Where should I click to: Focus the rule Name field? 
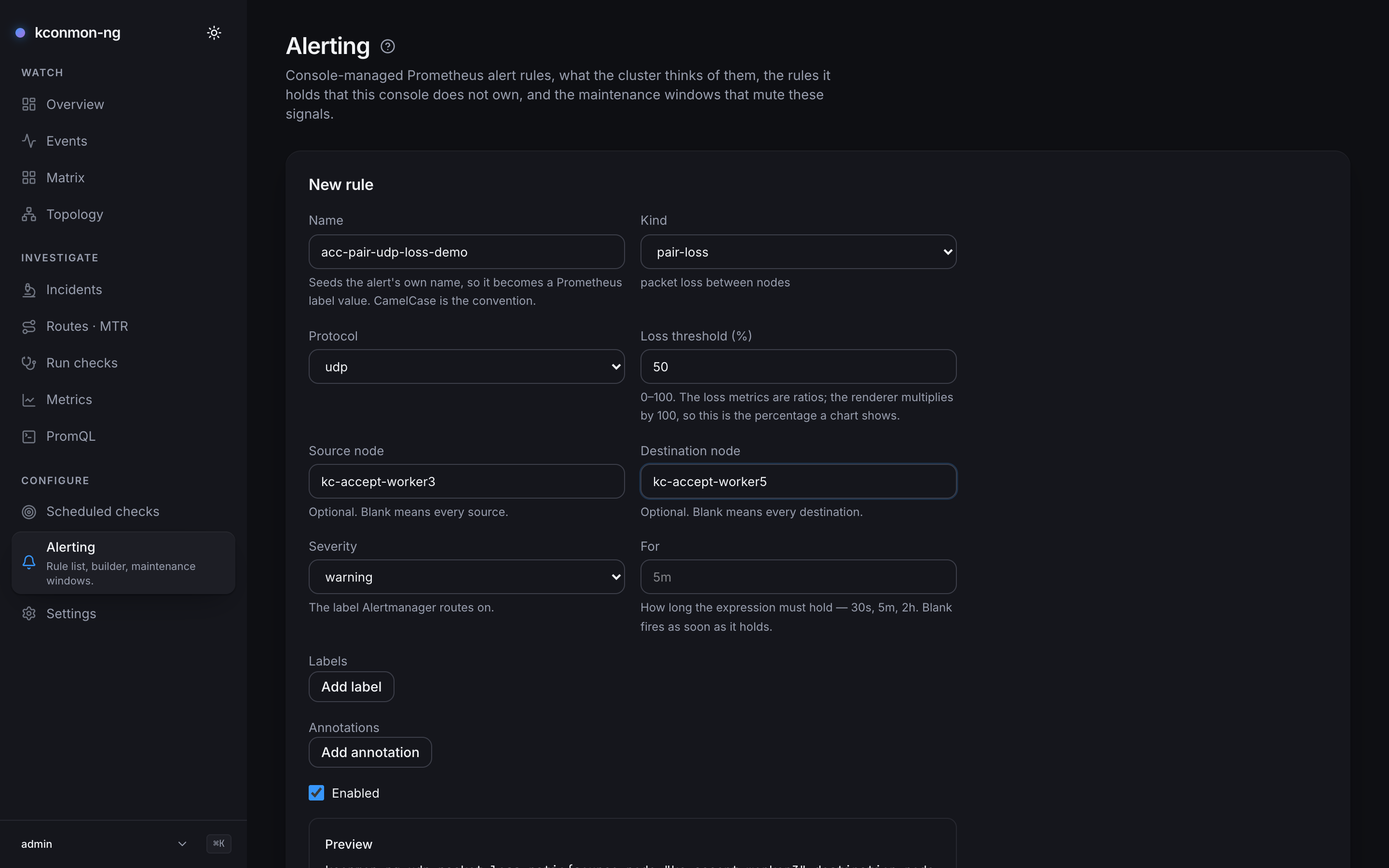pos(466,252)
